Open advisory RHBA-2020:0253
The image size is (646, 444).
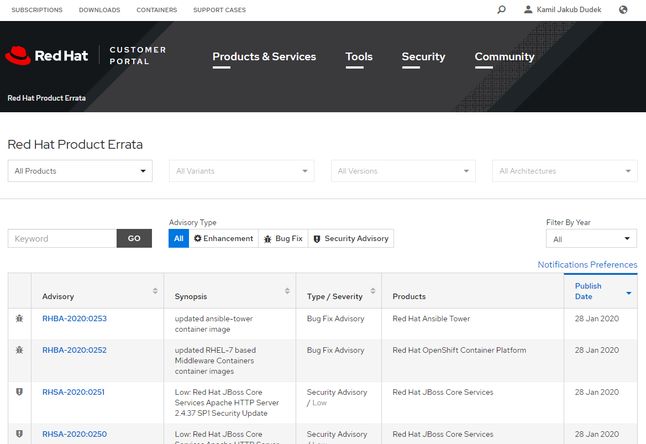74,318
